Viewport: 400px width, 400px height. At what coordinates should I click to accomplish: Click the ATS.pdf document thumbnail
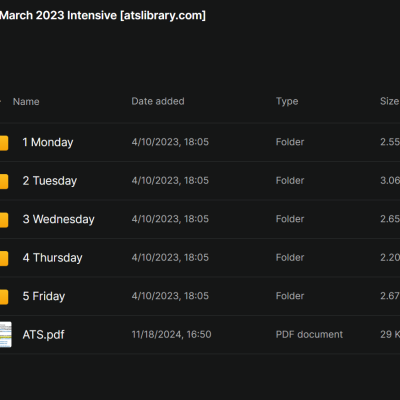coord(5,334)
